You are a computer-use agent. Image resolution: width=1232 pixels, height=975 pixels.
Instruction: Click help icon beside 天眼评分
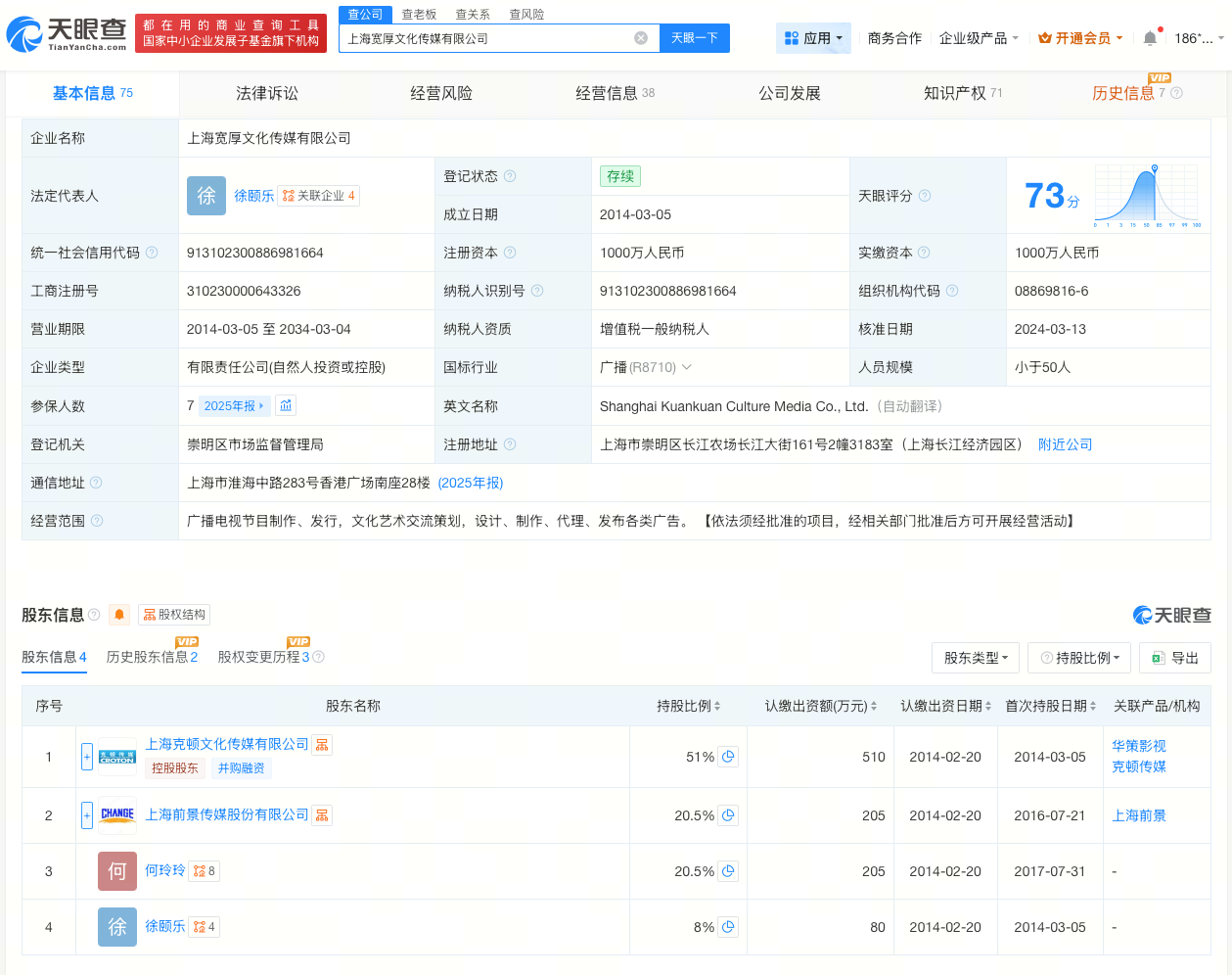(925, 196)
